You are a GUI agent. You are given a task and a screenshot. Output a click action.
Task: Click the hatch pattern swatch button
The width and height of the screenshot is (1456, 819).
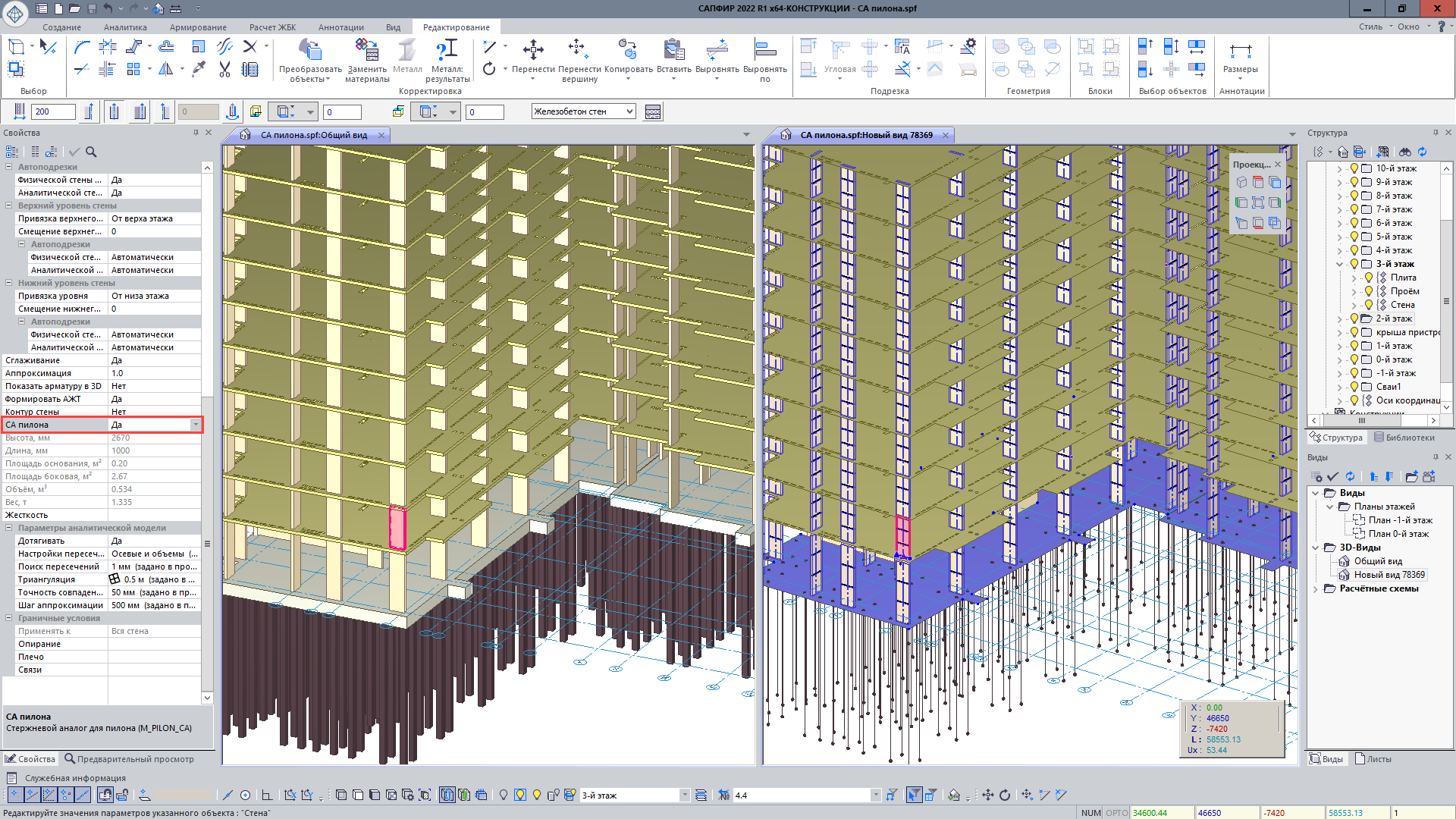click(652, 112)
